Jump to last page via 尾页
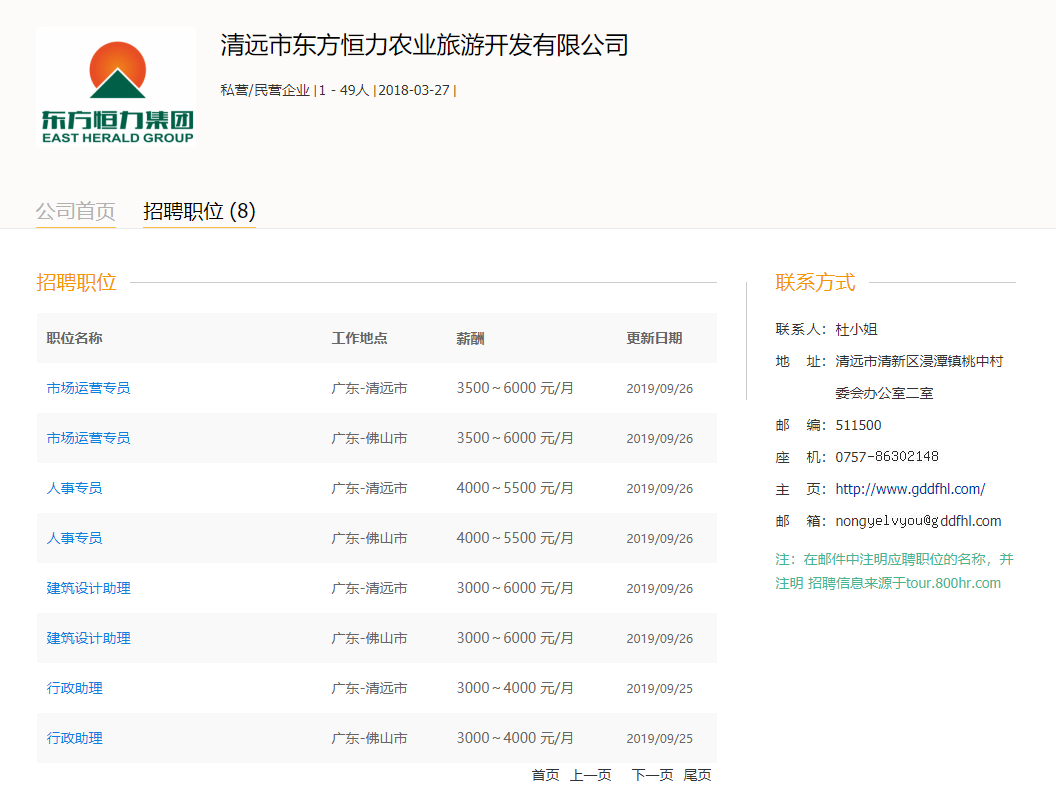The height and width of the screenshot is (803, 1056). pyautogui.click(x=697, y=775)
